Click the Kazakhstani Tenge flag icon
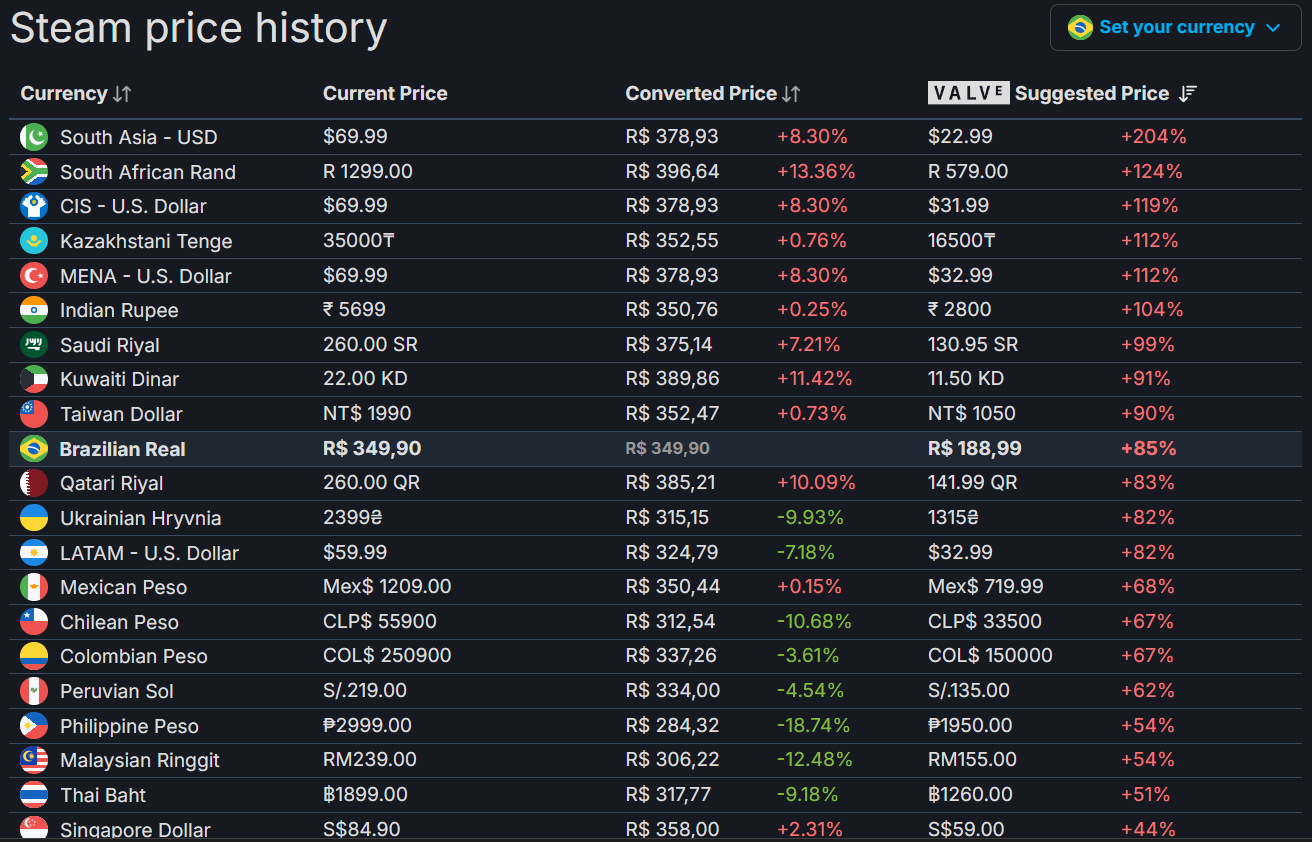 [34, 241]
